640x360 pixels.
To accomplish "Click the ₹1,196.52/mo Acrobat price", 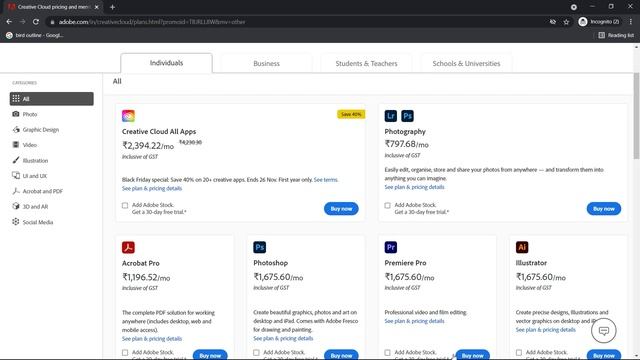I will tap(146, 277).
